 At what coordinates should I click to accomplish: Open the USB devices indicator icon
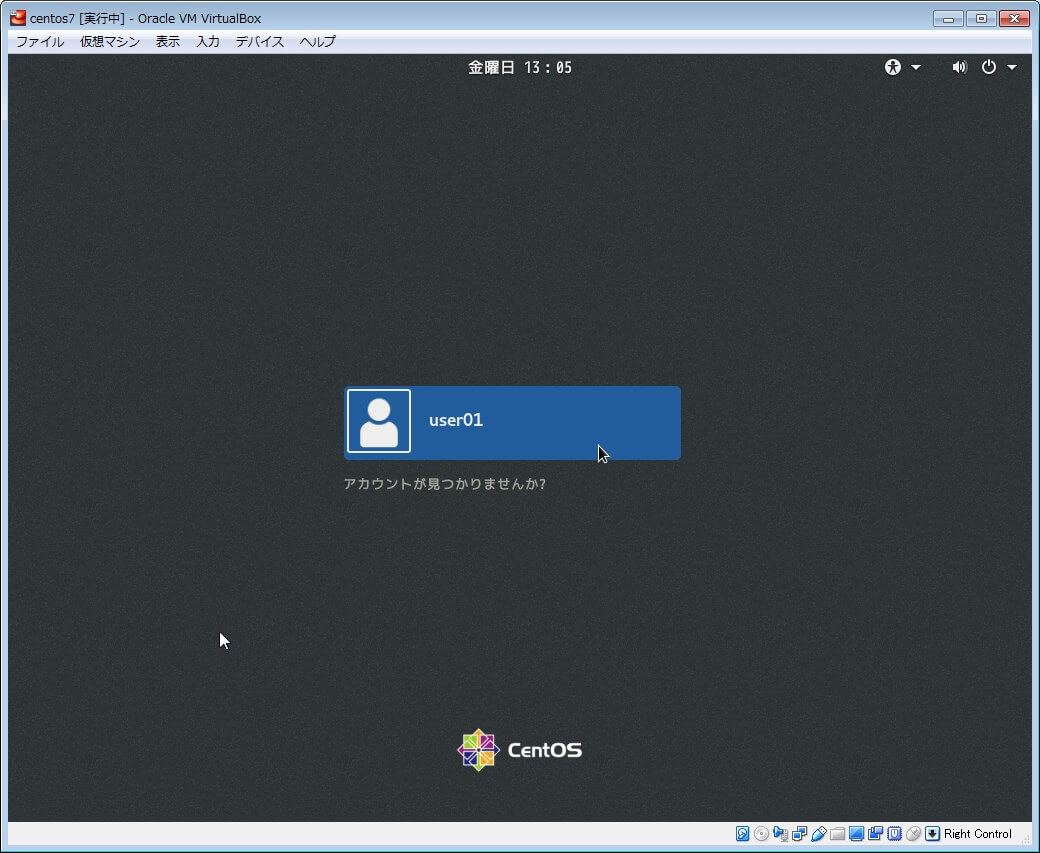coord(818,834)
